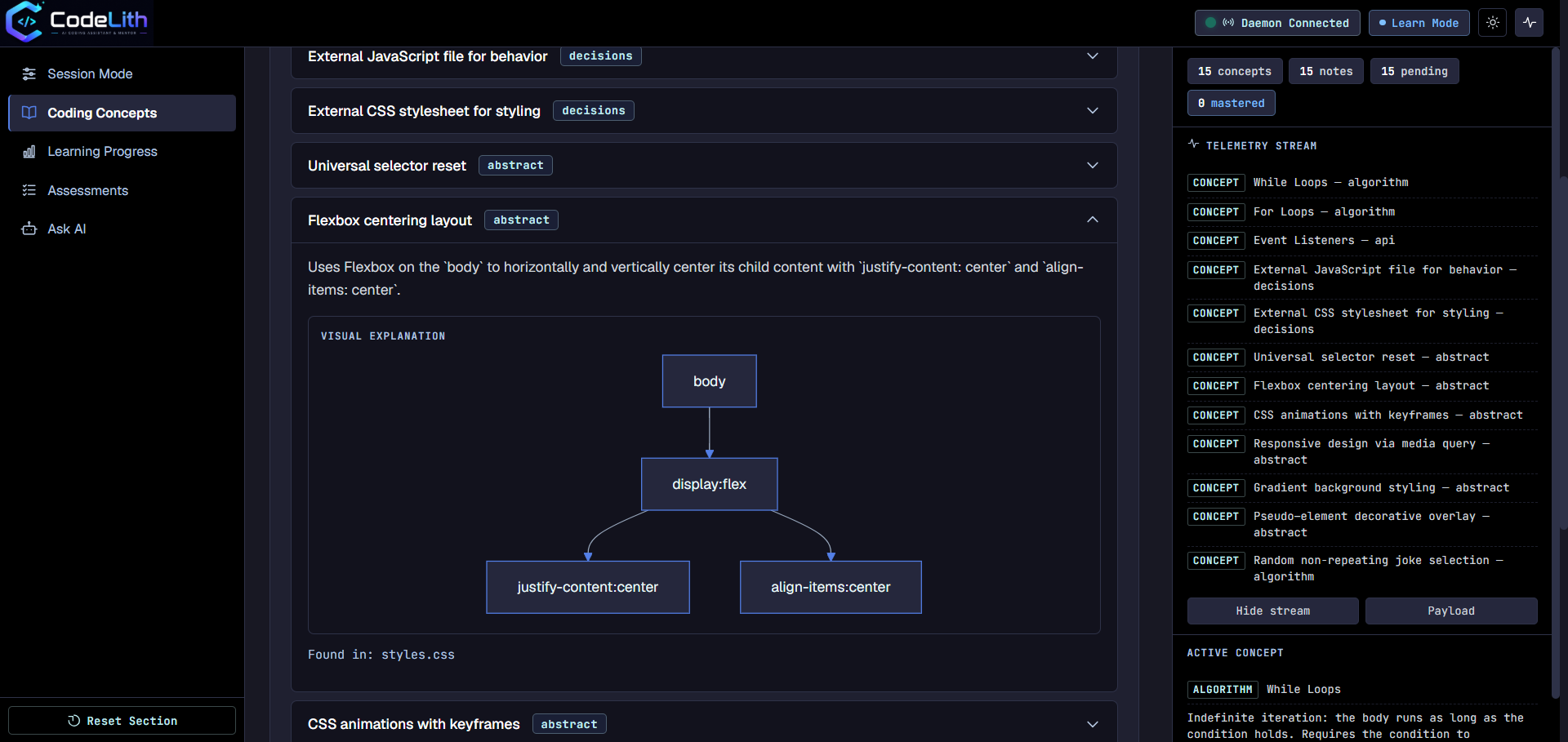Click the display:flex diagram node
Viewport: 1568px width, 742px height.
710,484
